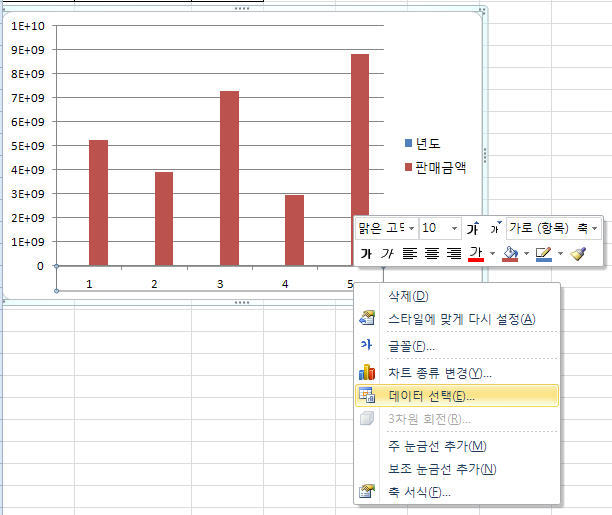Click horizontal axis label 3
The height and width of the screenshot is (515, 612).
point(220,284)
